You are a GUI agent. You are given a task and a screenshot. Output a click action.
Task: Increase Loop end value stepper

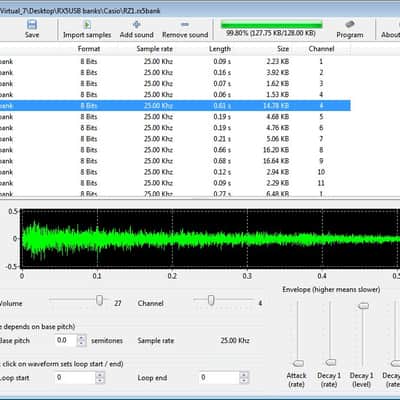[x=244, y=375]
